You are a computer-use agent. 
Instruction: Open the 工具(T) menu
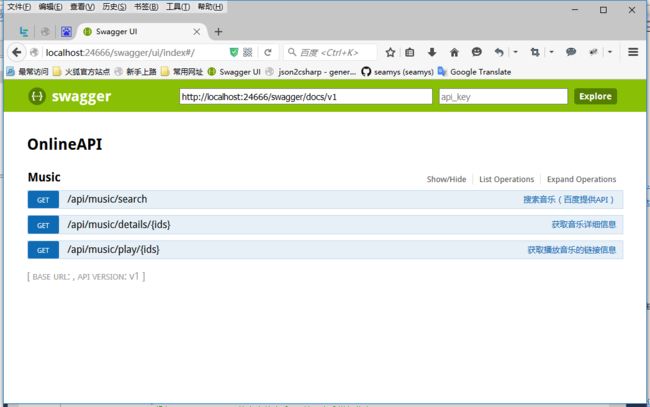coord(178,7)
